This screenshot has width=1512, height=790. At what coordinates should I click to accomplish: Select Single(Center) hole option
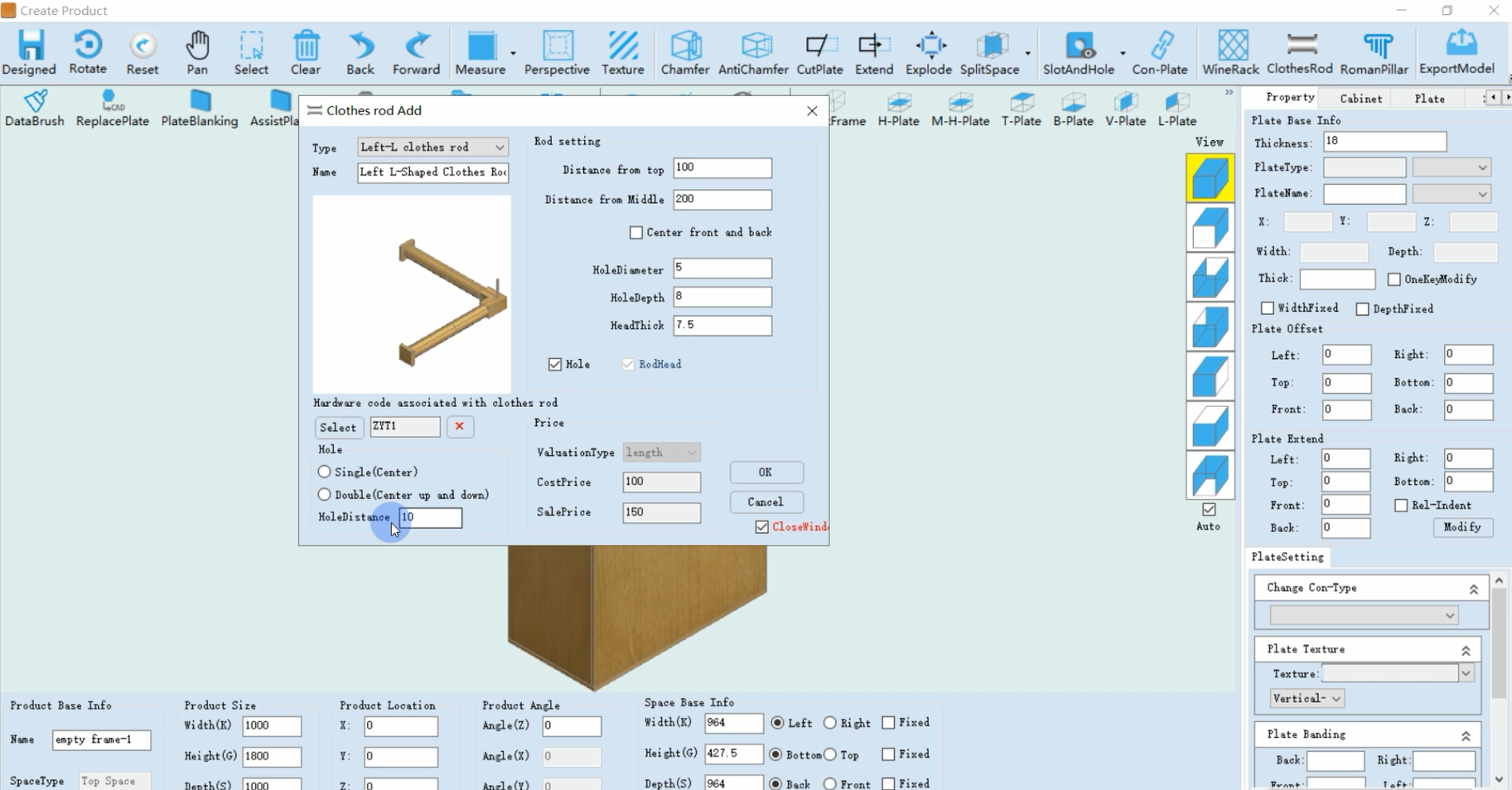pyautogui.click(x=325, y=472)
